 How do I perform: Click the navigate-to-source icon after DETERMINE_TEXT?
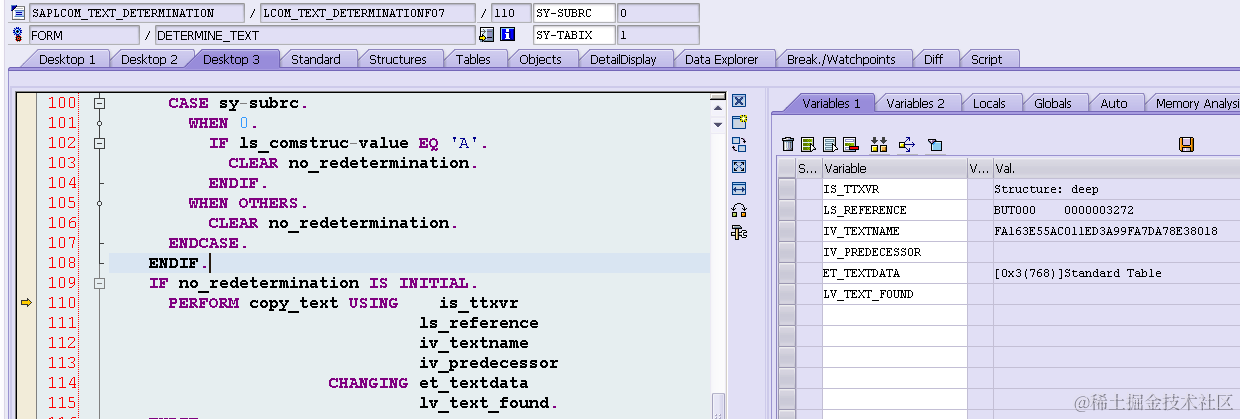tap(487, 35)
